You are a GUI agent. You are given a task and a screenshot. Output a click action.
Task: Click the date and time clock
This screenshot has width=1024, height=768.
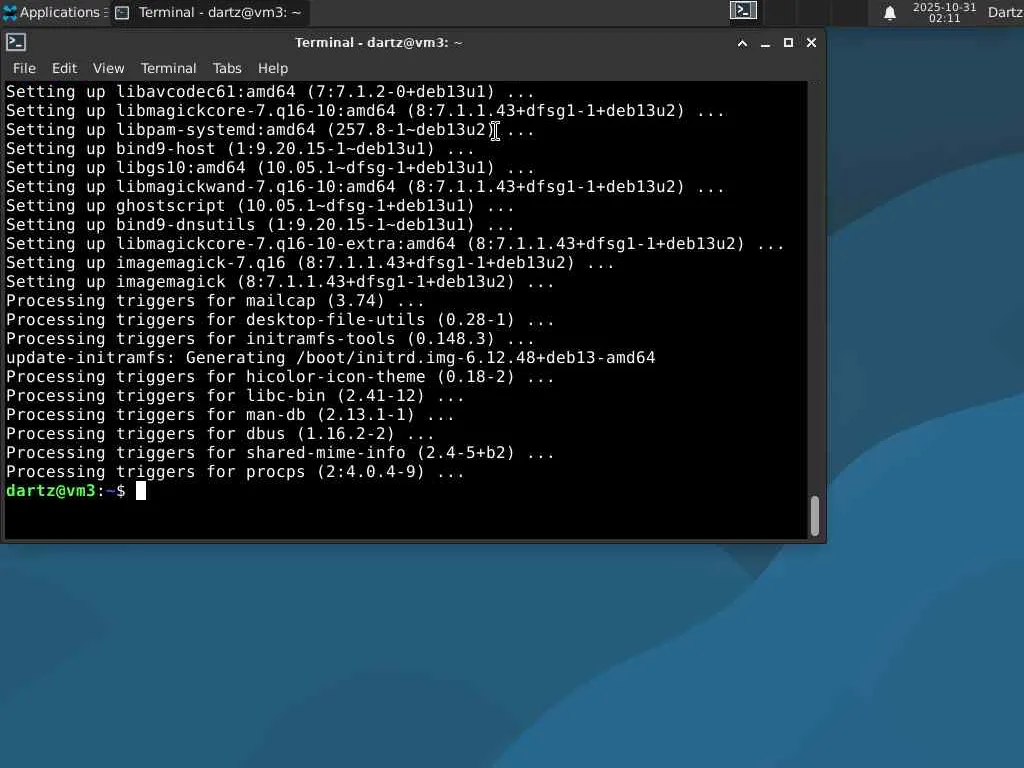click(944, 12)
